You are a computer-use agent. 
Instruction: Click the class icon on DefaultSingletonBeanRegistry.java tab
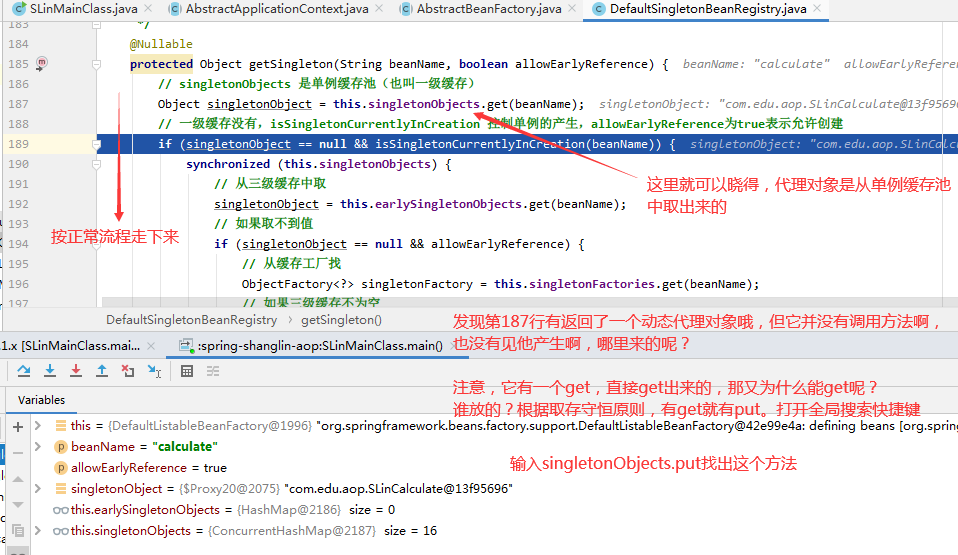coord(599,9)
